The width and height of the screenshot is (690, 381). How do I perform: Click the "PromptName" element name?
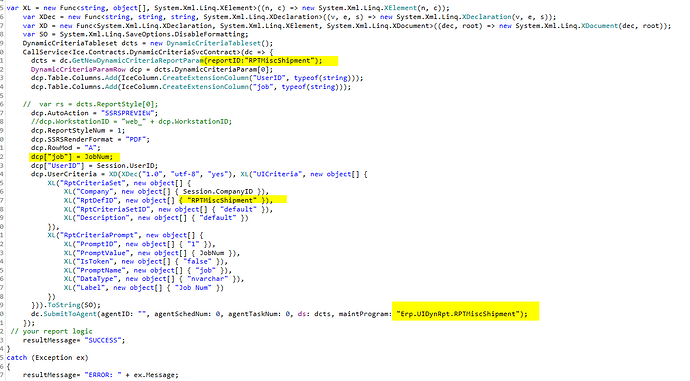[x=100, y=271]
